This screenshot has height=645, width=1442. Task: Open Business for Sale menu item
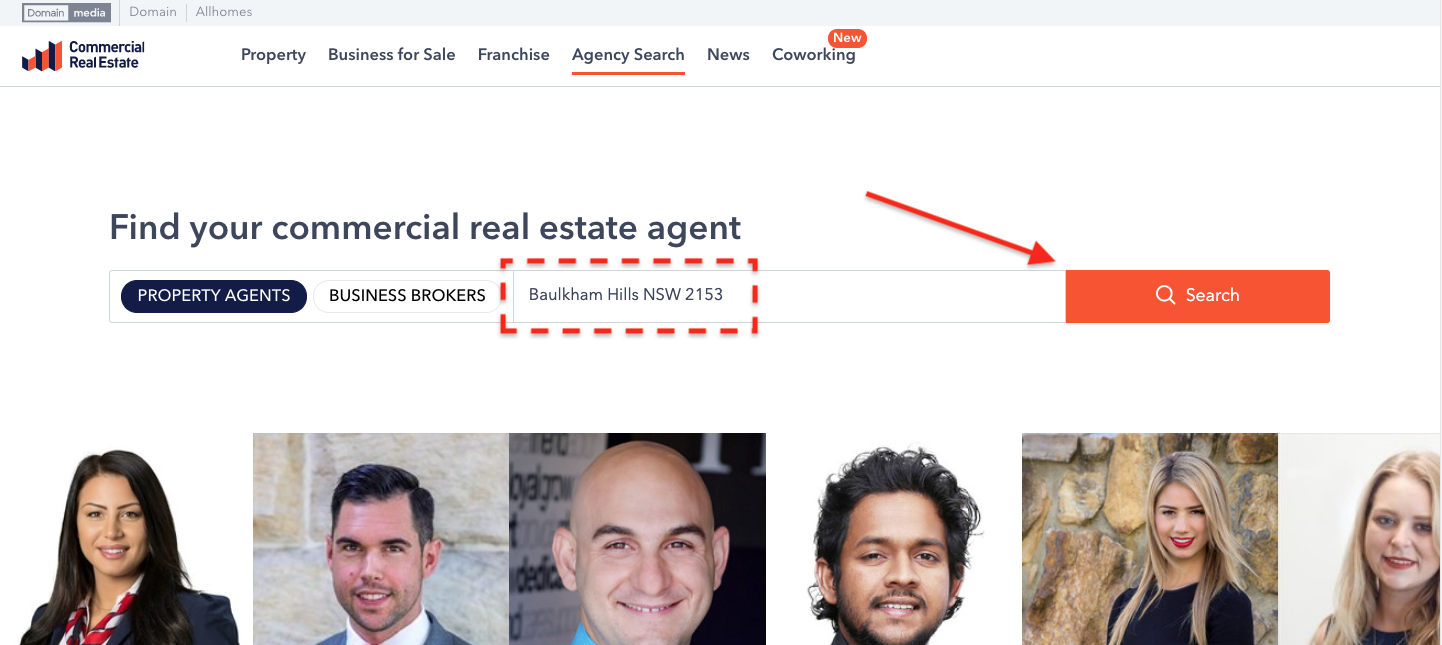pyautogui.click(x=391, y=55)
